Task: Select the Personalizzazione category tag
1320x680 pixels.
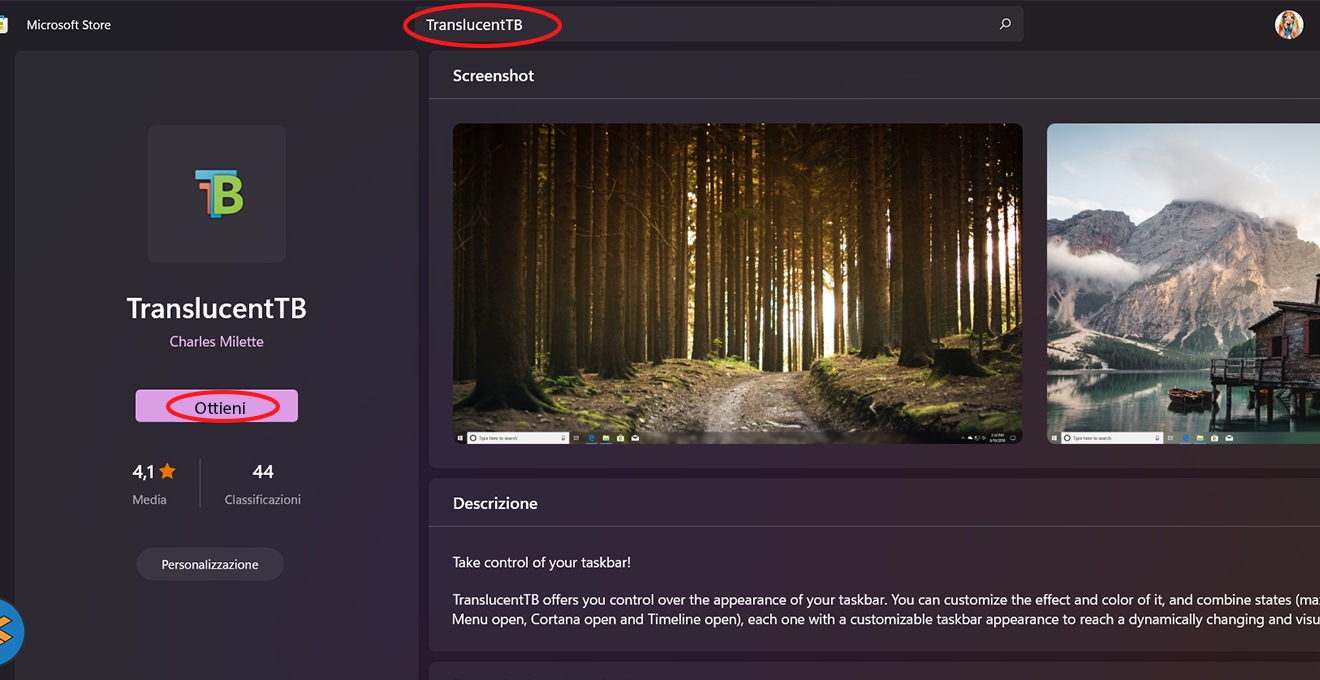Action: point(210,565)
